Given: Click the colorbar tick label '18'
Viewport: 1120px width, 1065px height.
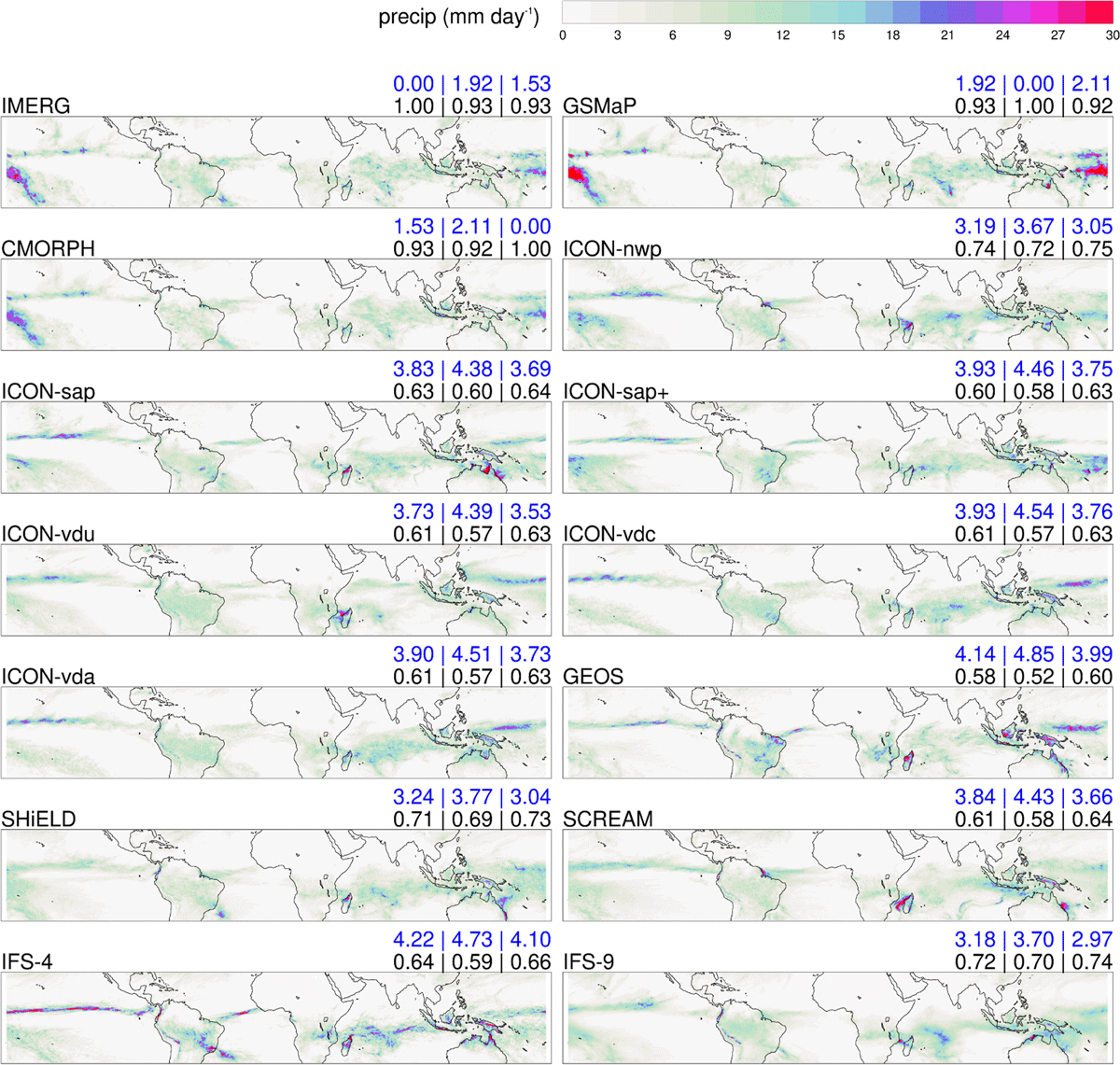Looking at the screenshot, I should (892, 35).
